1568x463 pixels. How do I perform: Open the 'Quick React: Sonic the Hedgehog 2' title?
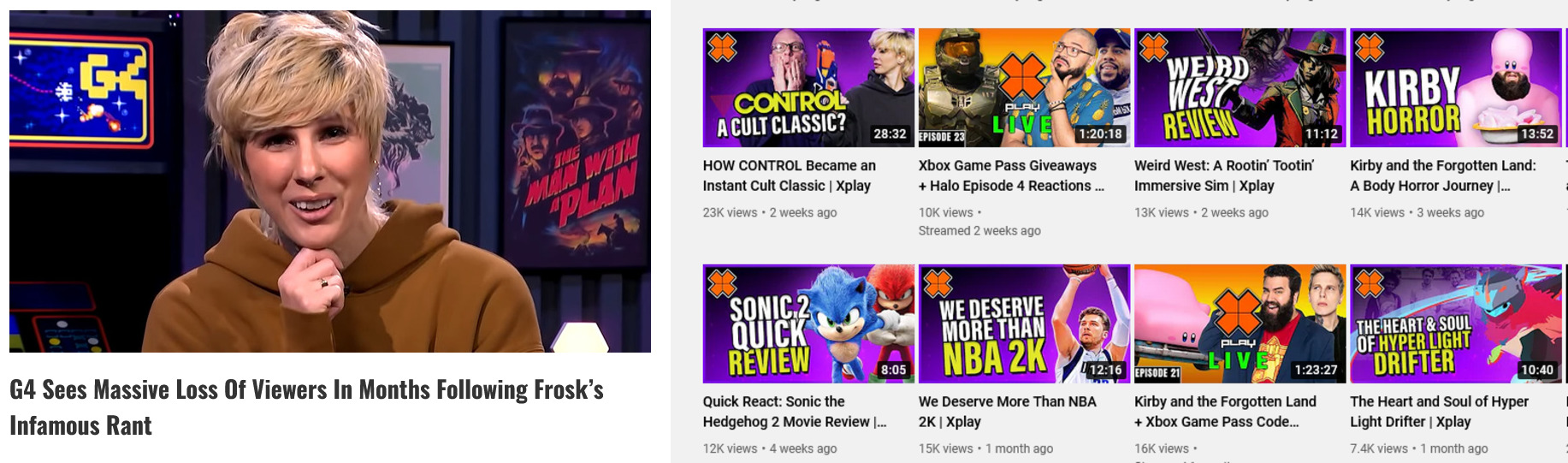[x=795, y=412]
